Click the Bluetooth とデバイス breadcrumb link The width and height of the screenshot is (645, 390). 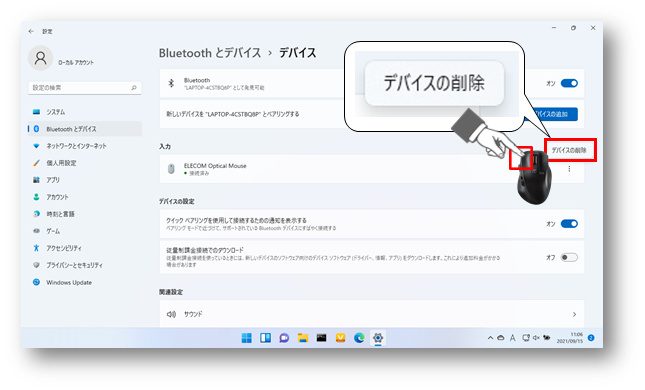click(x=210, y=53)
